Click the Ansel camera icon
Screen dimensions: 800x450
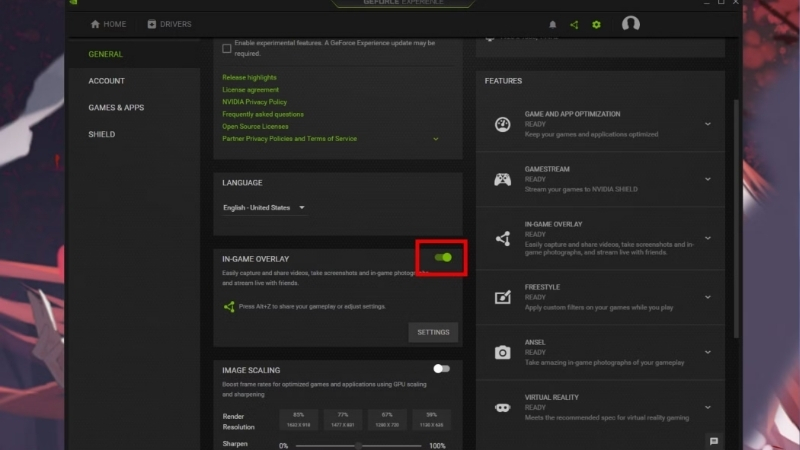(503, 352)
